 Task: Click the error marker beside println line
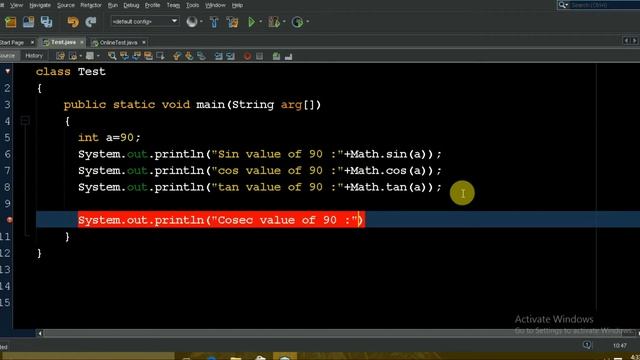(9, 220)
